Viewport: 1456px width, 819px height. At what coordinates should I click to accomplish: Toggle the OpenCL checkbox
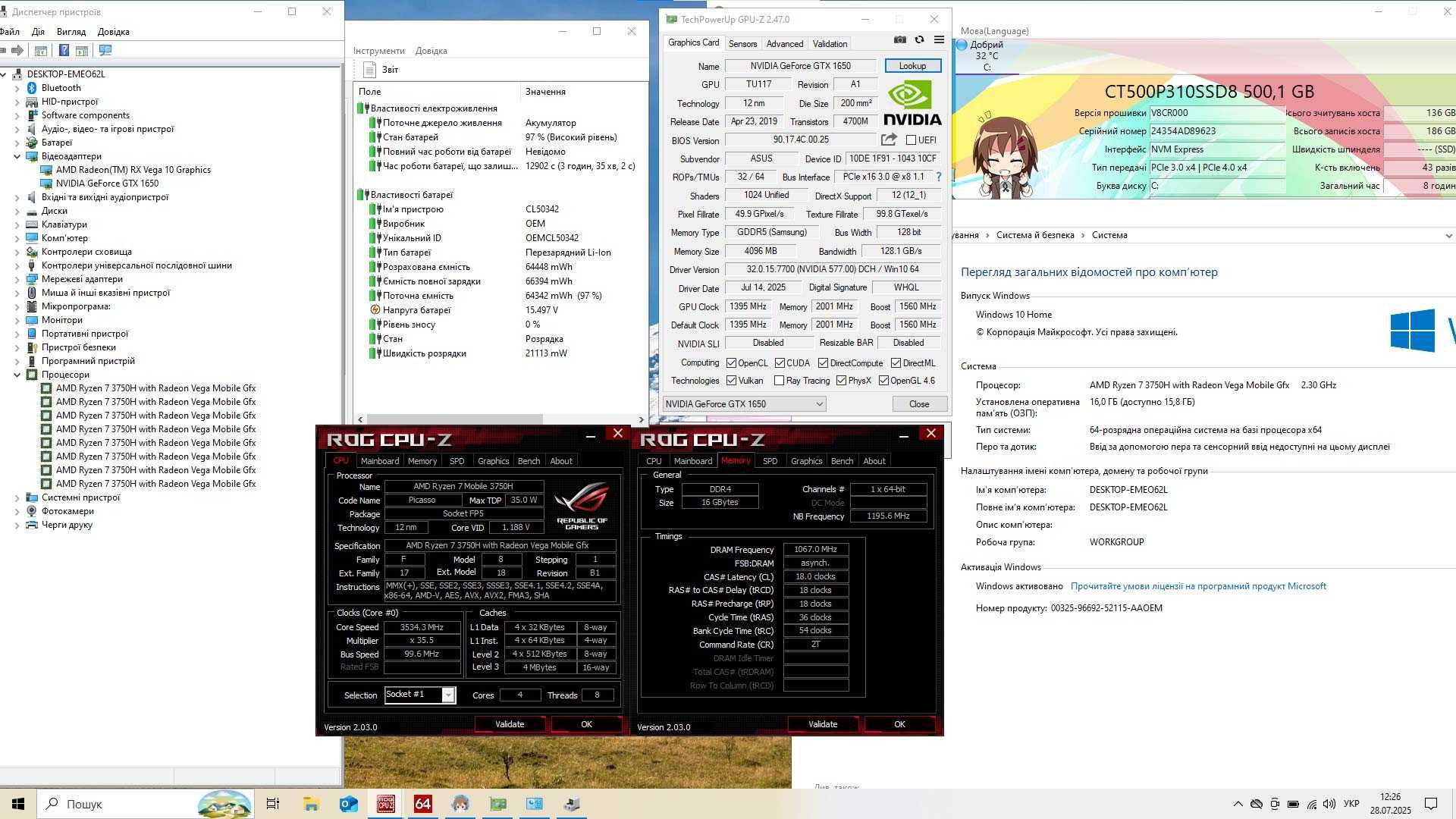tap(732, 363)
